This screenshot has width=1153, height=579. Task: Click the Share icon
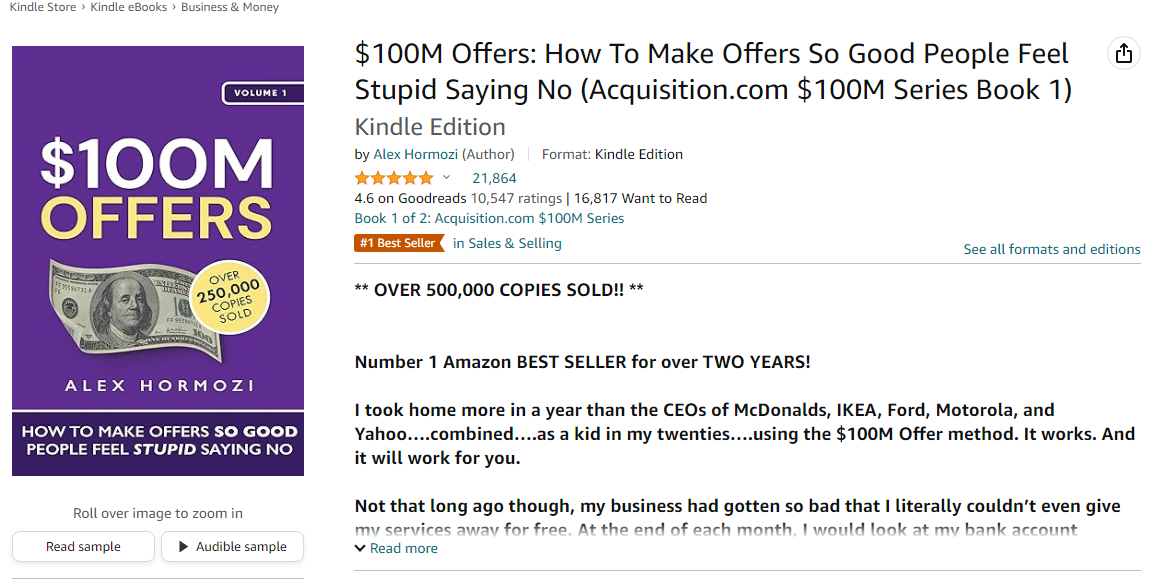point(1123,53)
